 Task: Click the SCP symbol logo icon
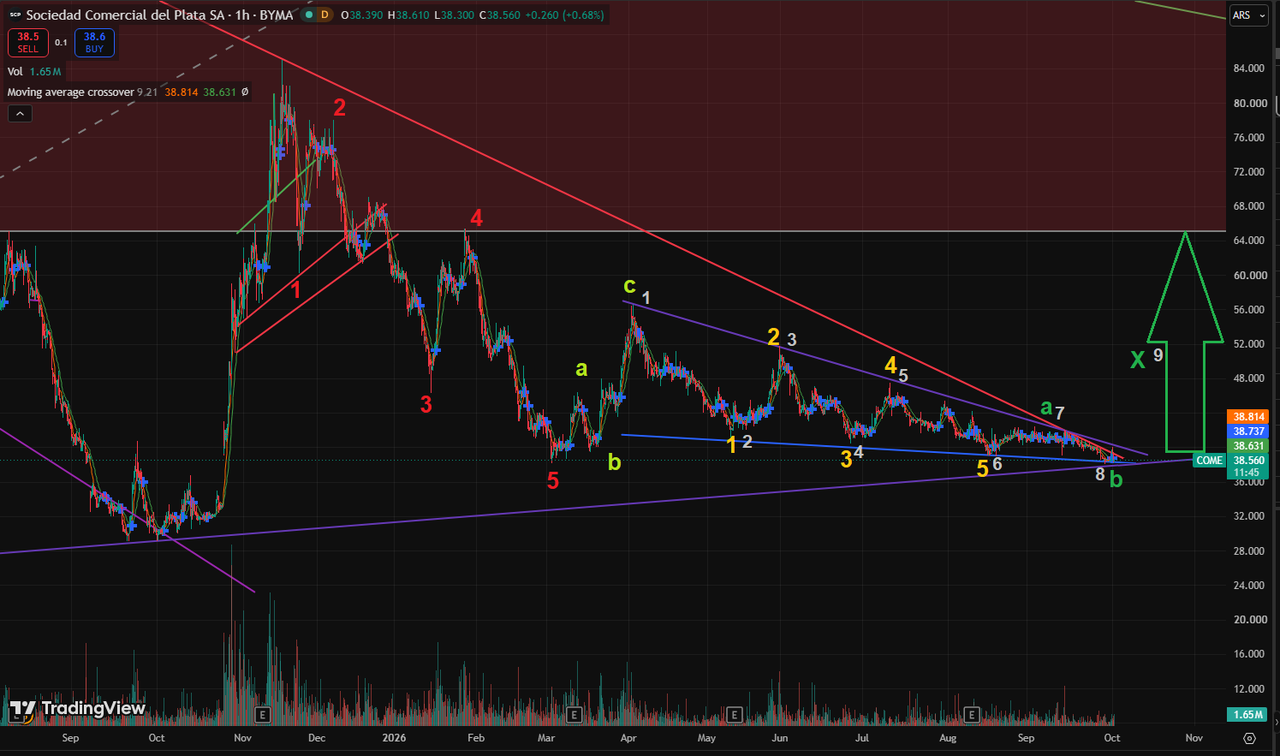pyautogui.click(x=15, y=15)
